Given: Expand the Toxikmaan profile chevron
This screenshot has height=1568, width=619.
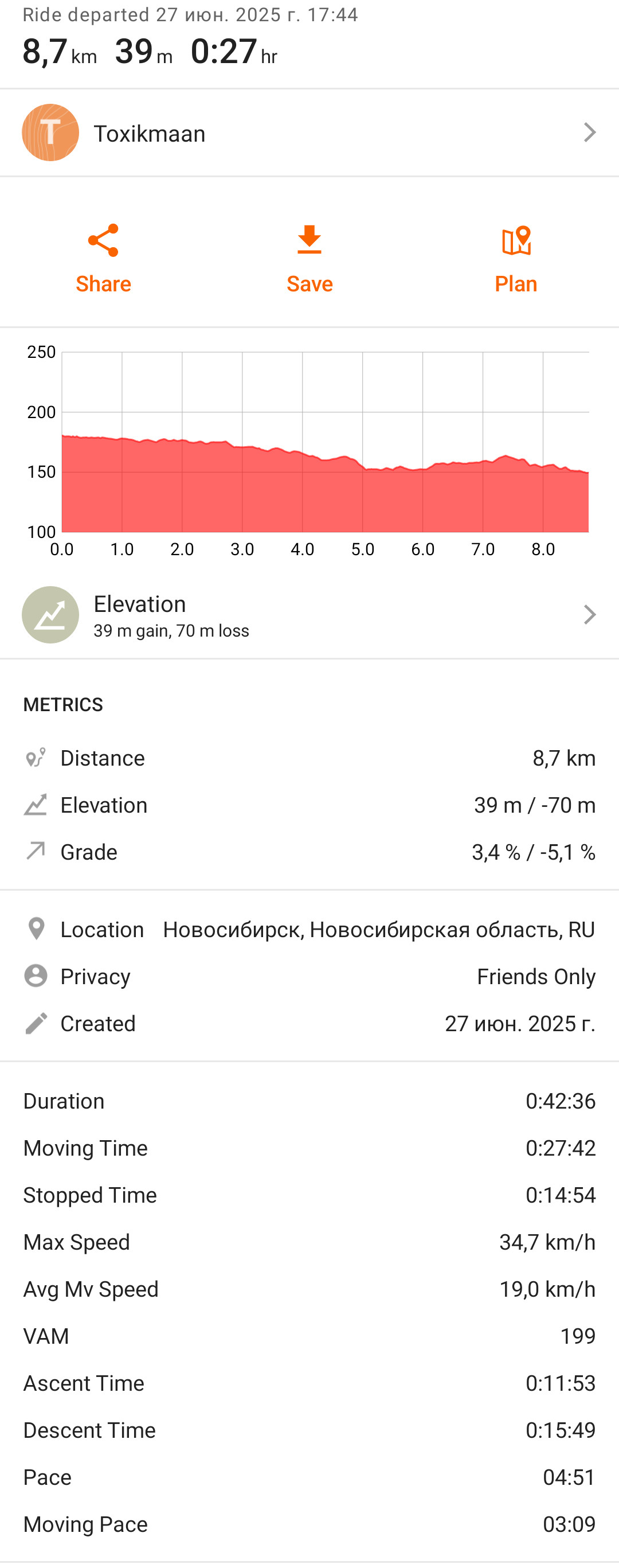Looking at the screenshot, I should (589, 132).
